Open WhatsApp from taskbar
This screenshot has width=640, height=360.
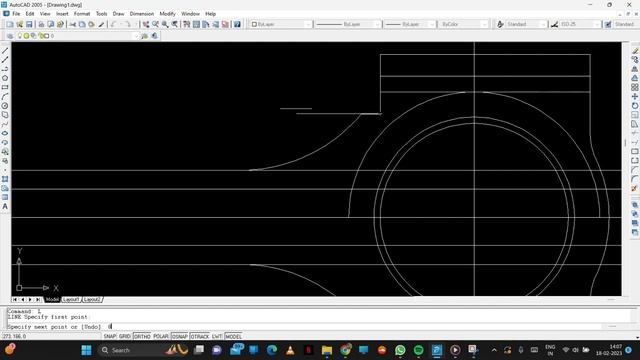pos(400,350)
